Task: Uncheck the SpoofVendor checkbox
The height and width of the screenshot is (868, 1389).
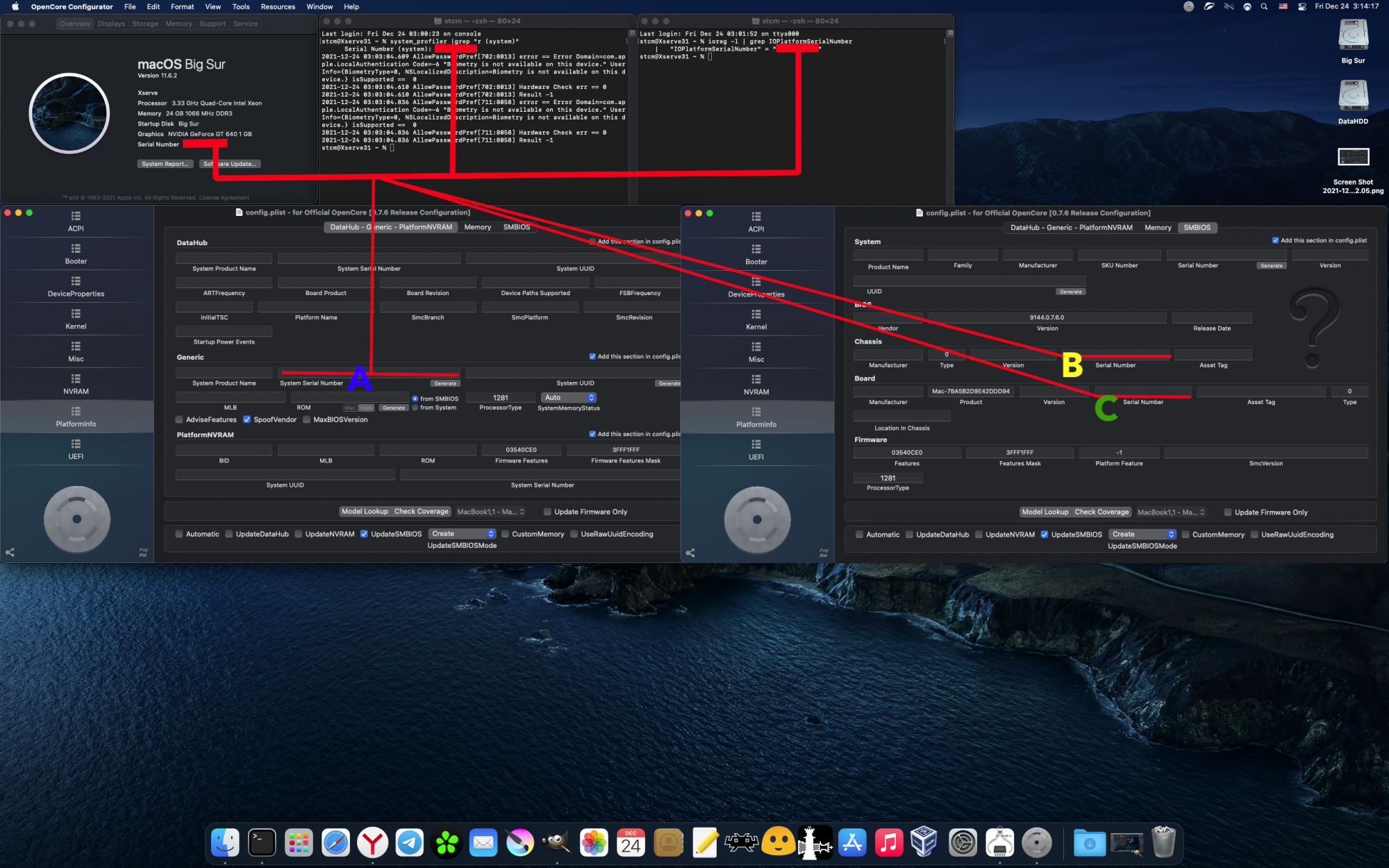Action: point(247,419)
